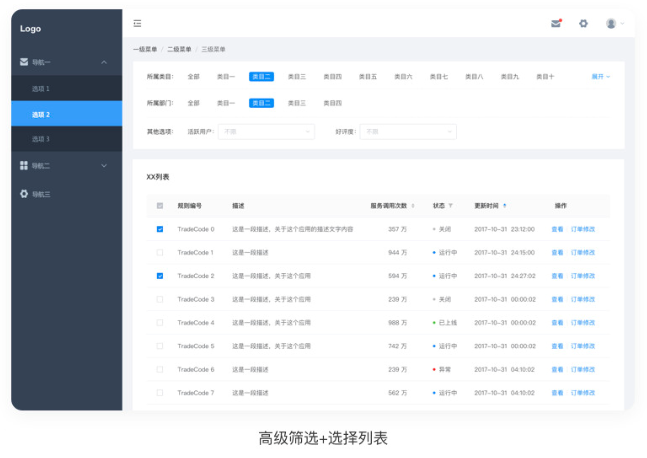Select 类目九 in the 所属类目 filter
647x458 pixels.
tap(510, 76)
